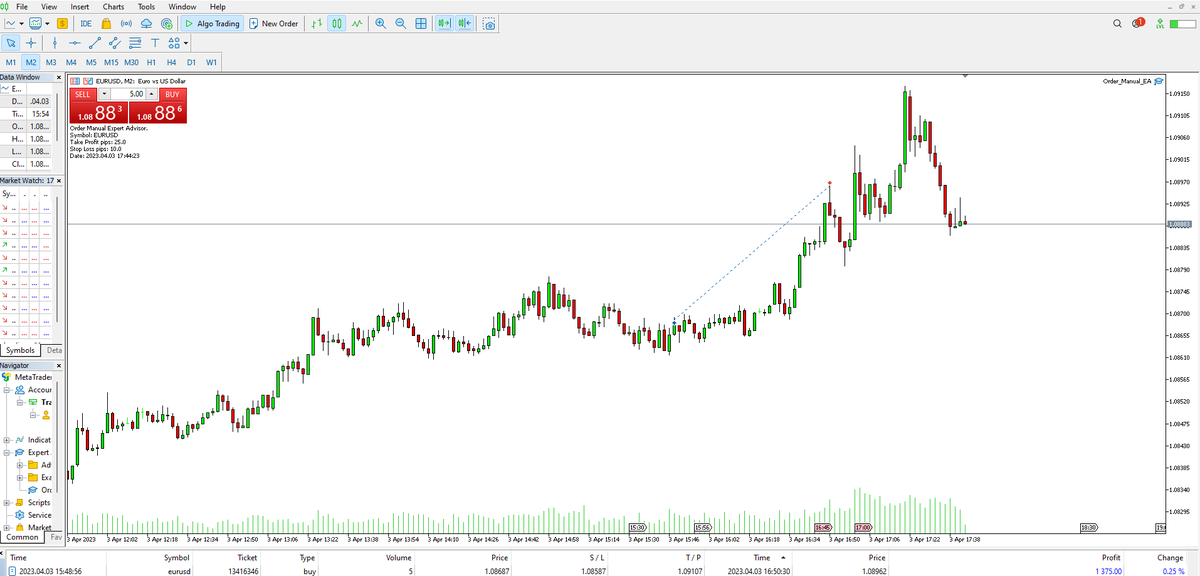1200x576 pixels.
Task: Select the Trendline drawing tool
Action: point(94,42)
